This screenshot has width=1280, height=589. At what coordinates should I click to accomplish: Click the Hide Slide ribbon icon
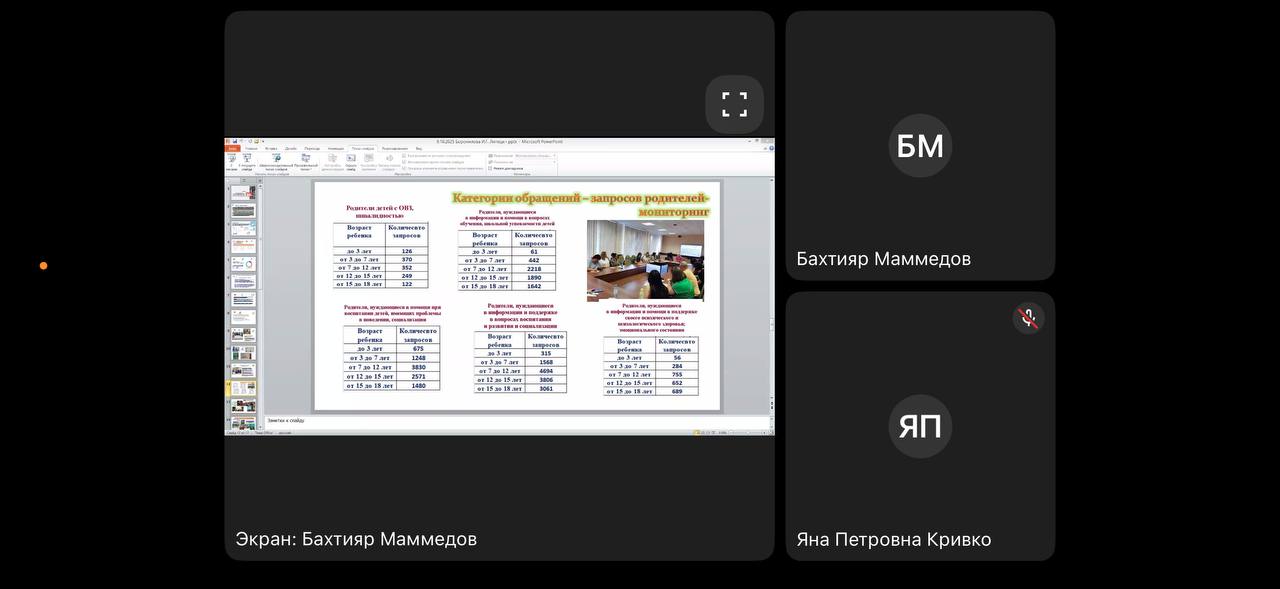pos(351,160)
